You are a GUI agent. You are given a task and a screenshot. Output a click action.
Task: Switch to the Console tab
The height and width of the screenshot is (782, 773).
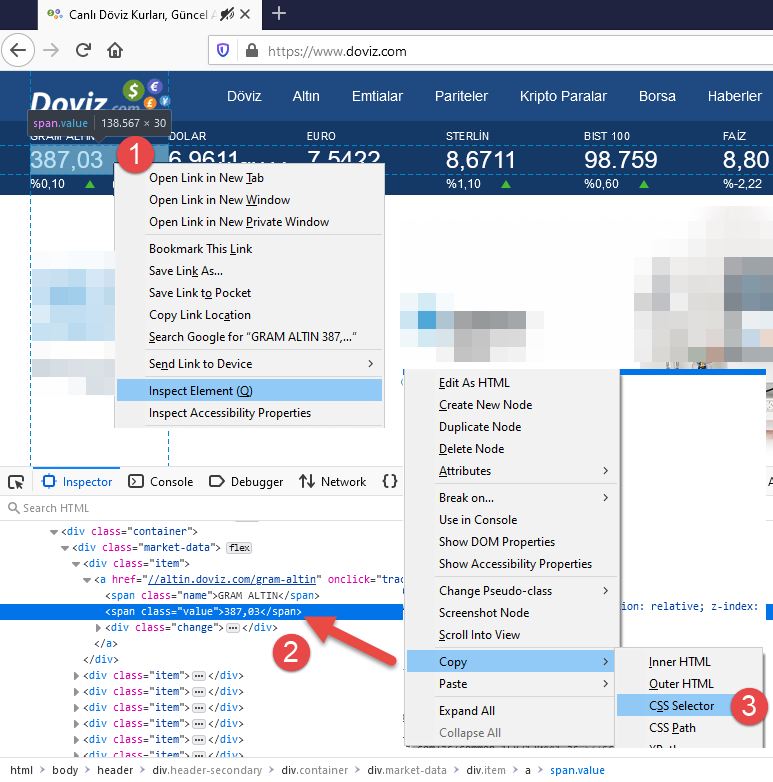pos(161,482)
